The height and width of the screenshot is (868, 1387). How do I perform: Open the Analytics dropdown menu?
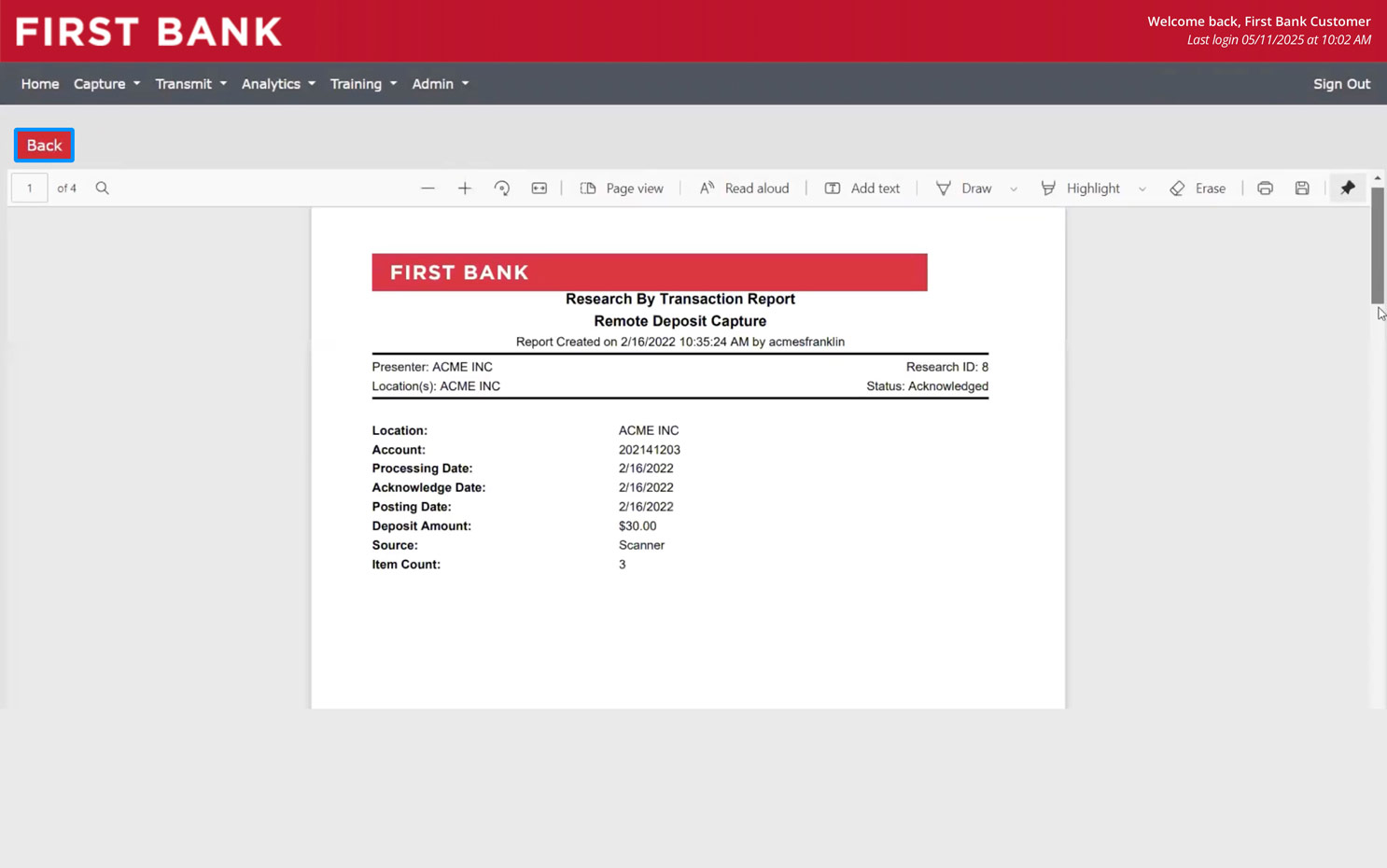(278, 84)
